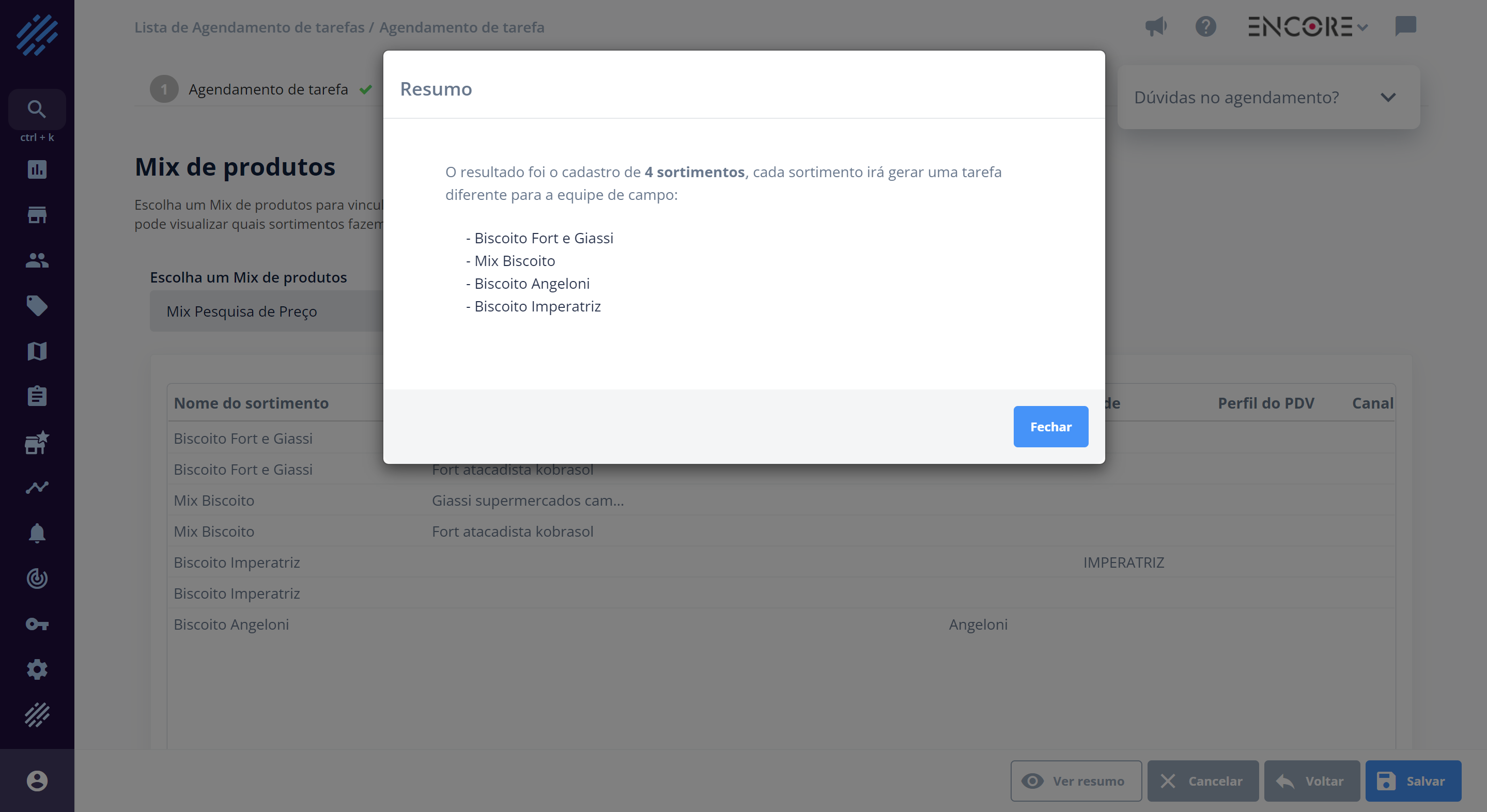Expand the Encore account dropdown
Image resolution: width=1487 pixels, height=812 pixels.
[1308, 26]
